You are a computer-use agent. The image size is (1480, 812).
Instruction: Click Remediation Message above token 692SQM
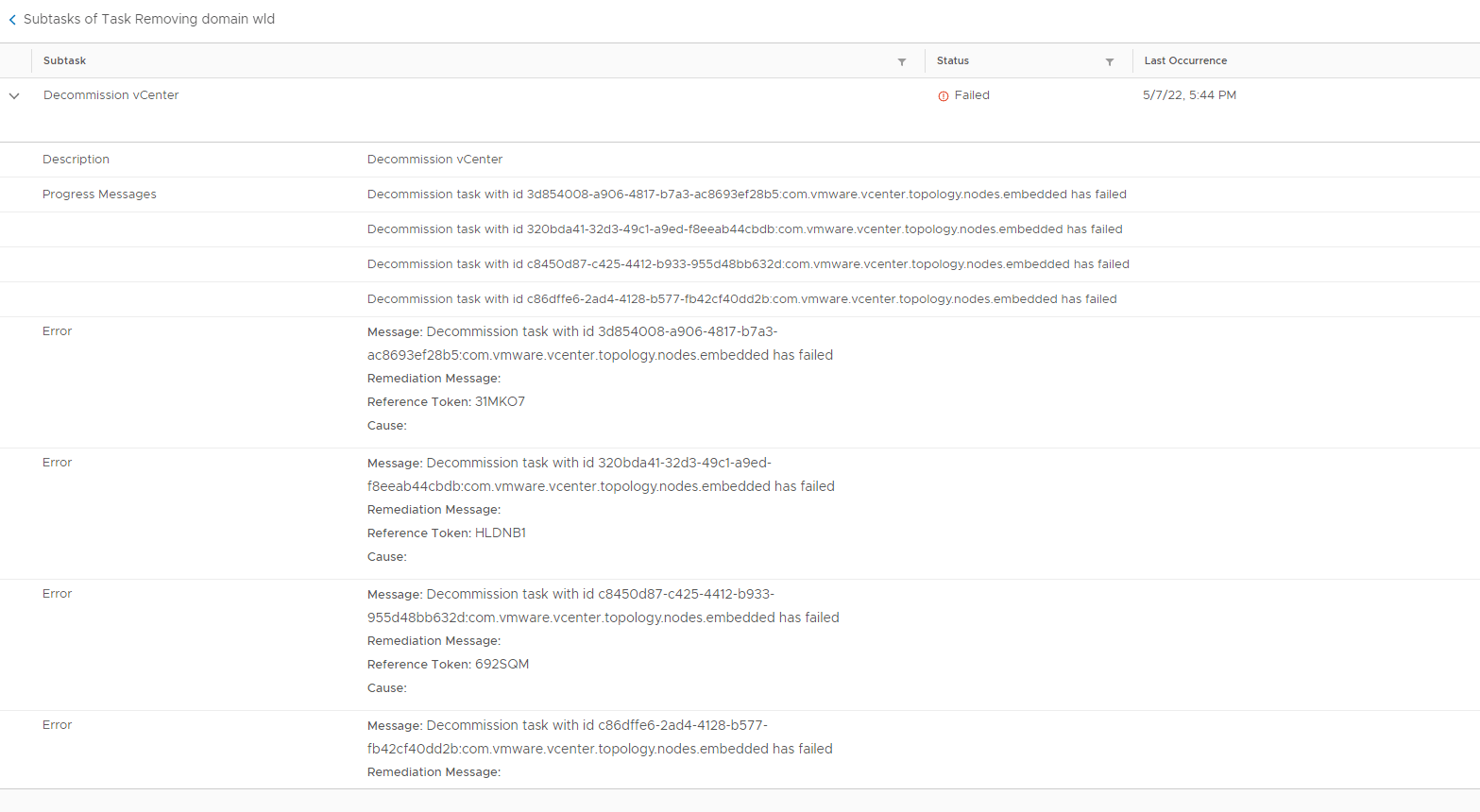[x=434, y=641]
